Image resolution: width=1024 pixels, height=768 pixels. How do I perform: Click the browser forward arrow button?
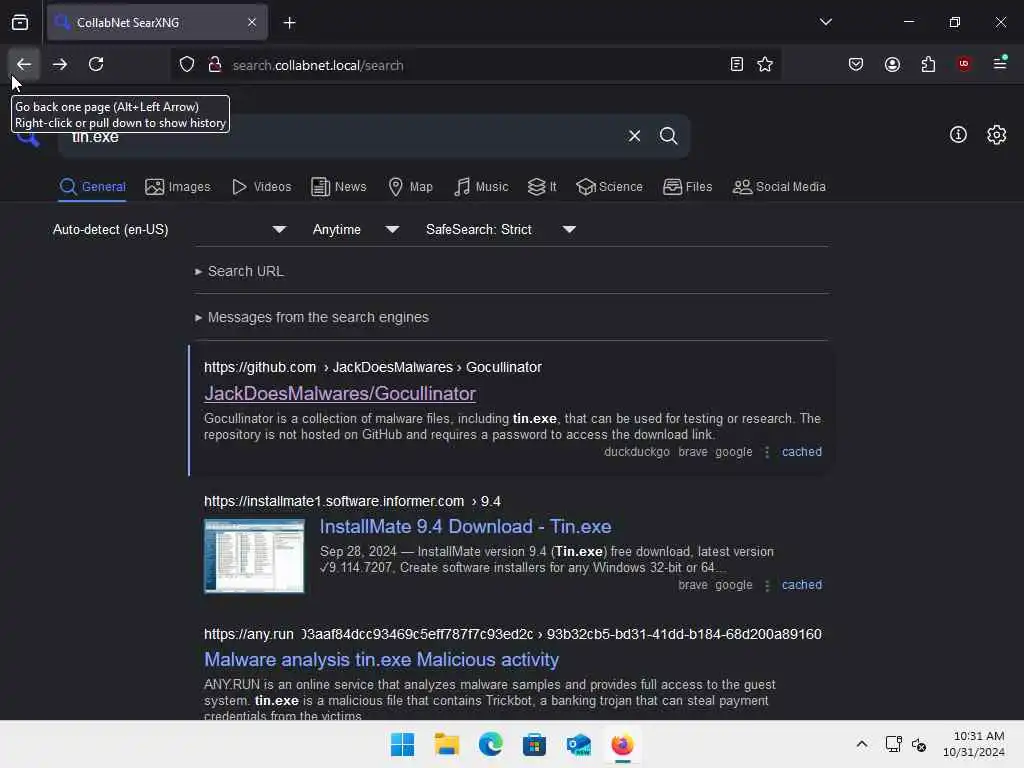pyautogui.click(x=60, y=64)
